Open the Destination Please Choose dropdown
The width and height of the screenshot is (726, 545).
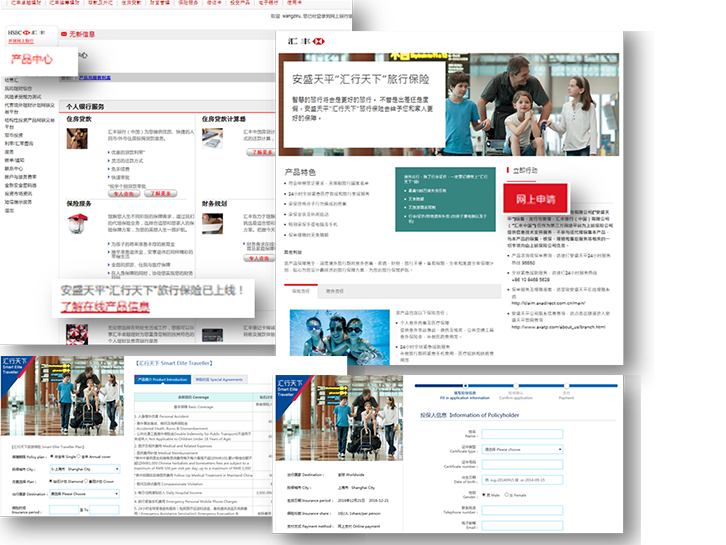[85, 494]
